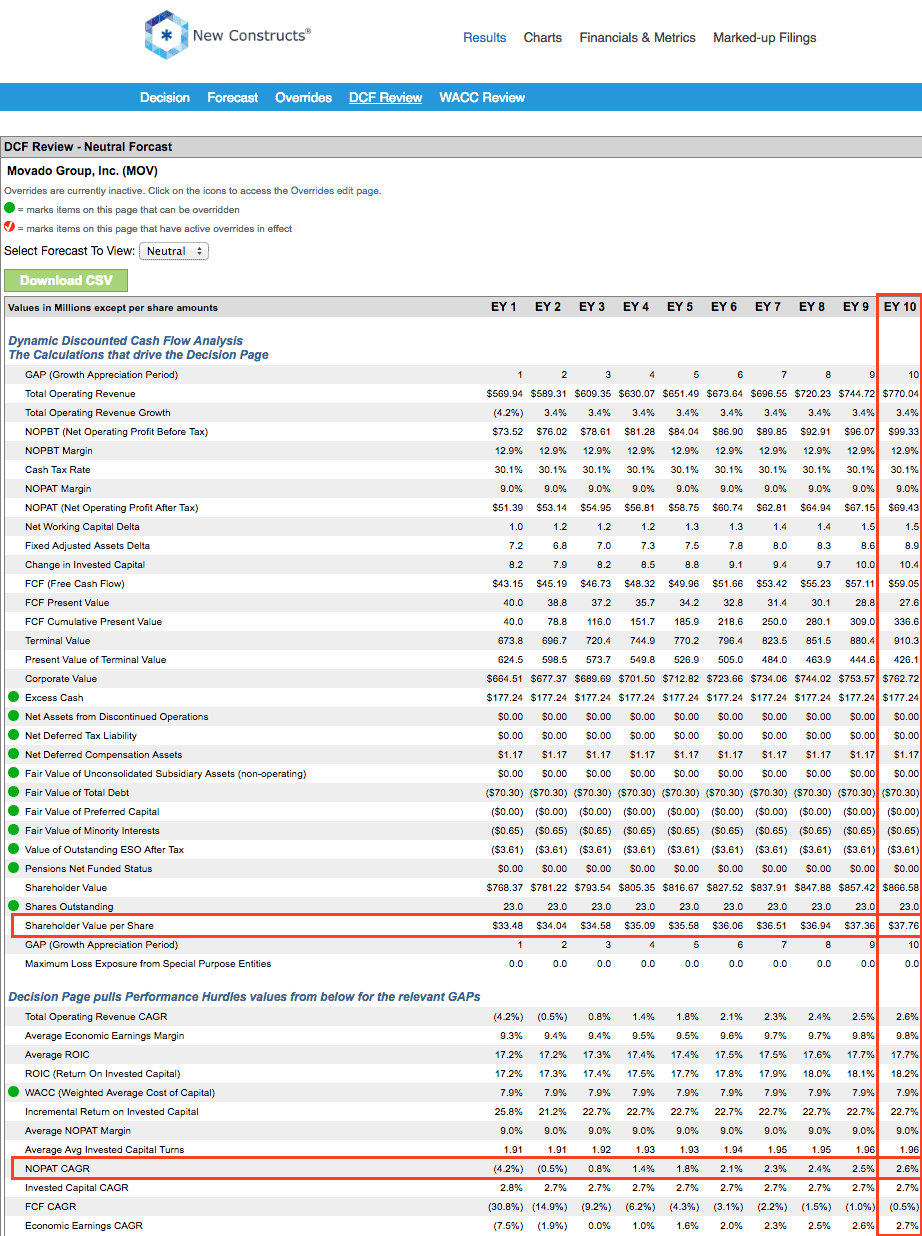Click the $866.58 shareholder value cell

point(901,887)
